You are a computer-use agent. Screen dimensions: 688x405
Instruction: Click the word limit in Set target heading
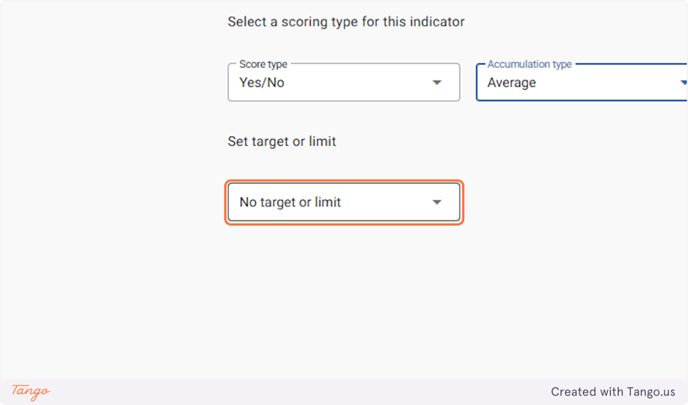pos(322,141)
